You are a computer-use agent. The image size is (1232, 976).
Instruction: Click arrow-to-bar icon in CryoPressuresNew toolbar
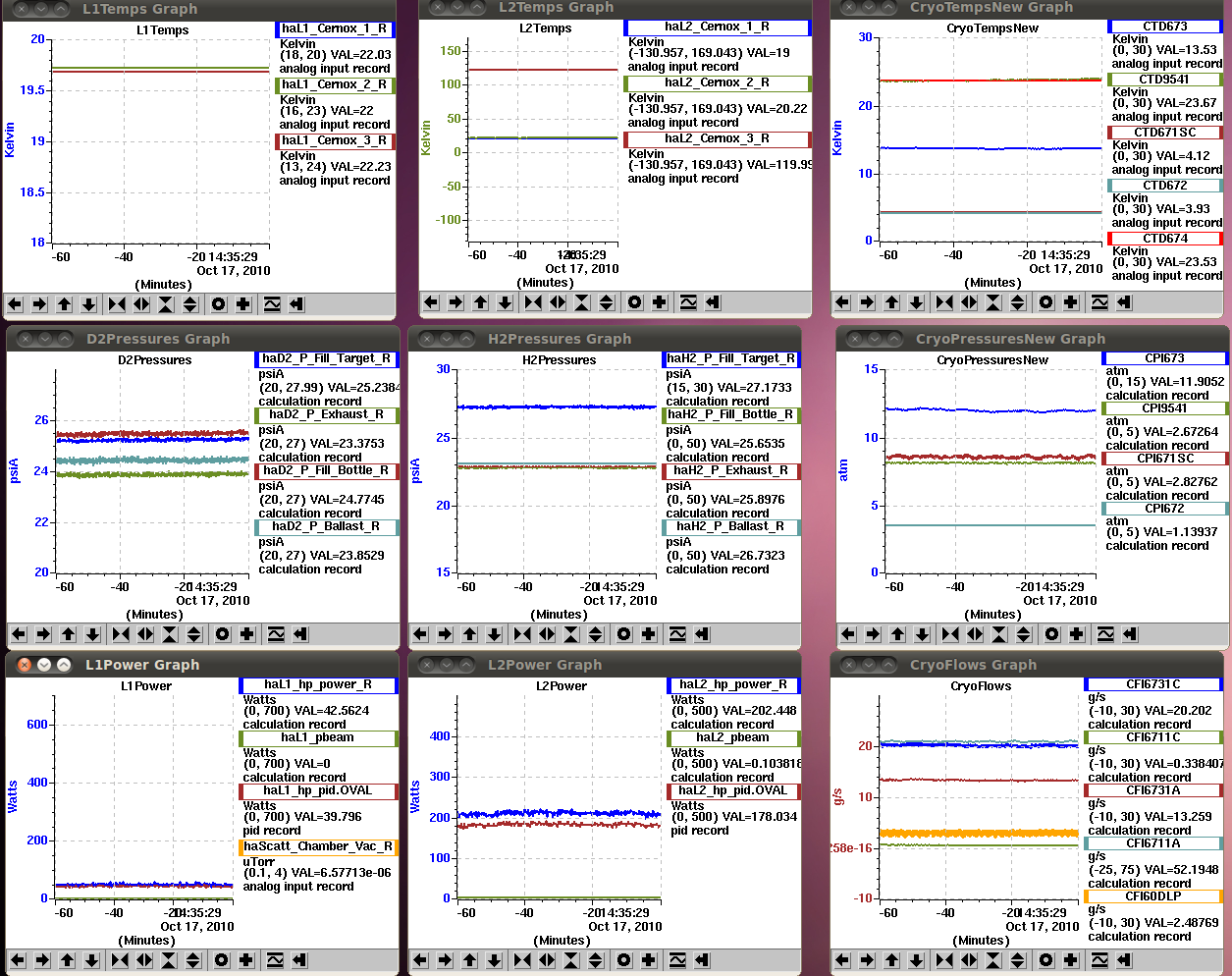[1130, 634]
